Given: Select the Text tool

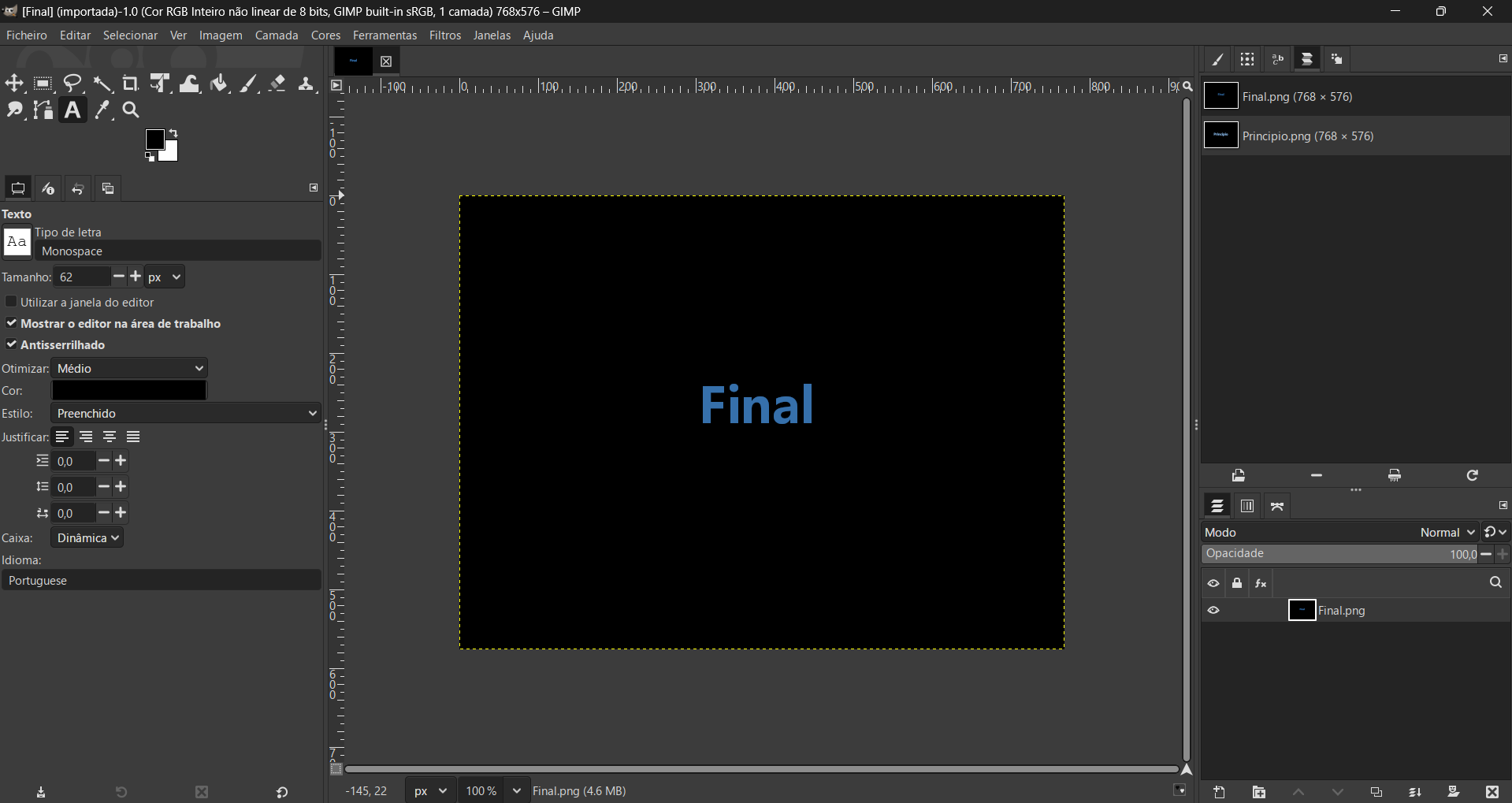Looking at the screenshot, I should tap(72, 110).
